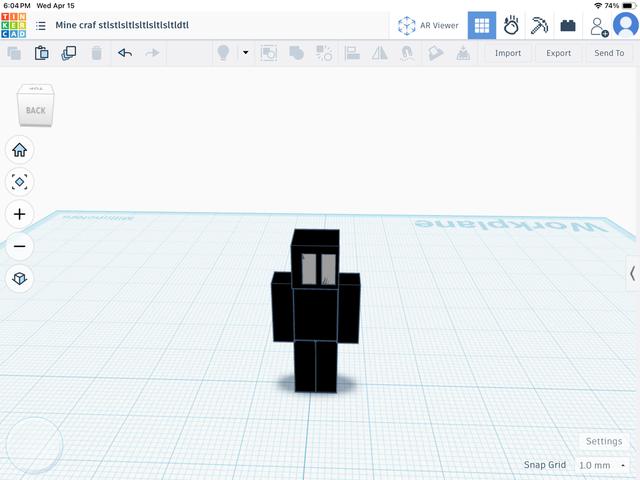Invite a collaborator with add-person icon

click(599, 27)
